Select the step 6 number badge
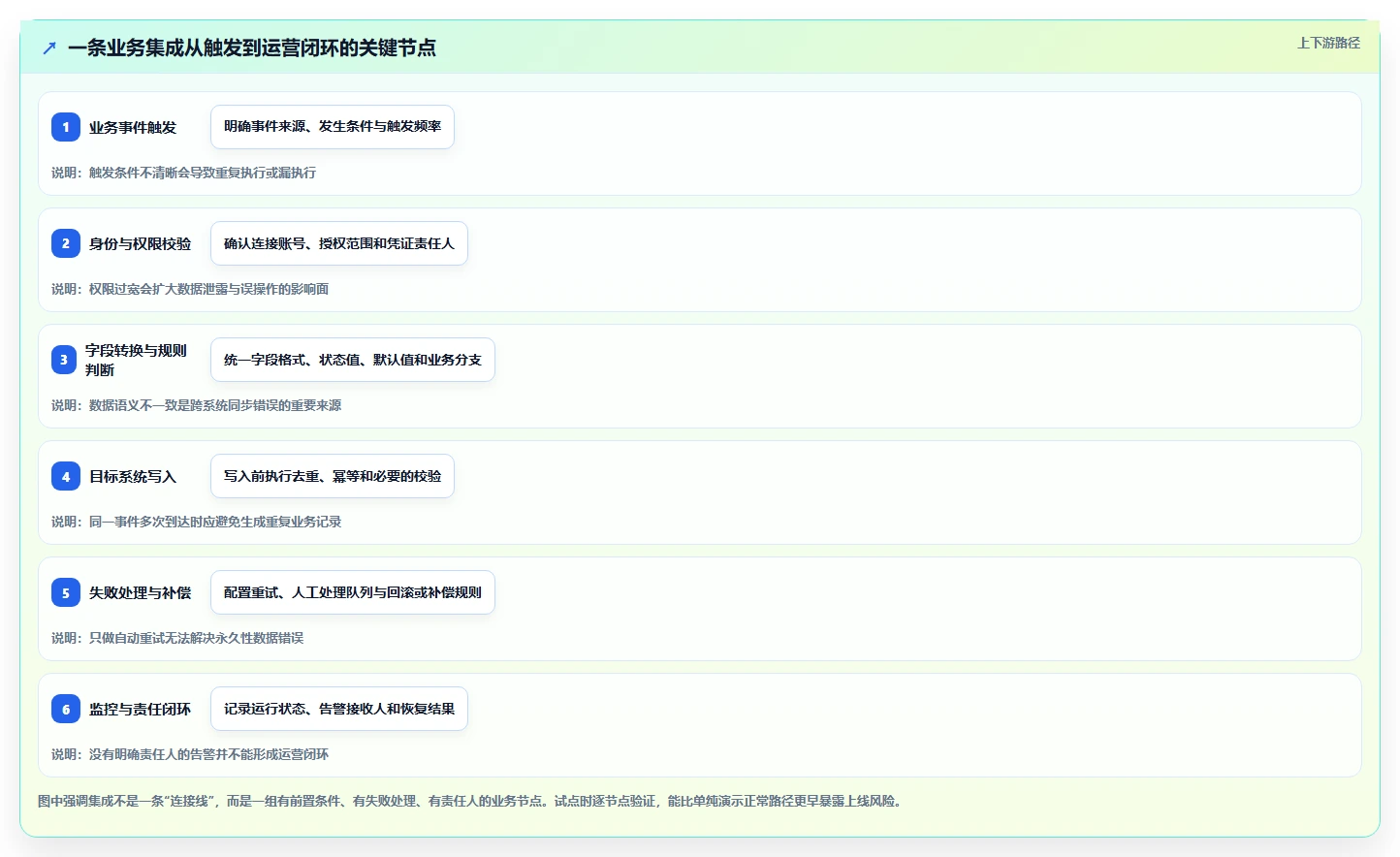This screenshot has height=857, width=1400. (66, 709)
